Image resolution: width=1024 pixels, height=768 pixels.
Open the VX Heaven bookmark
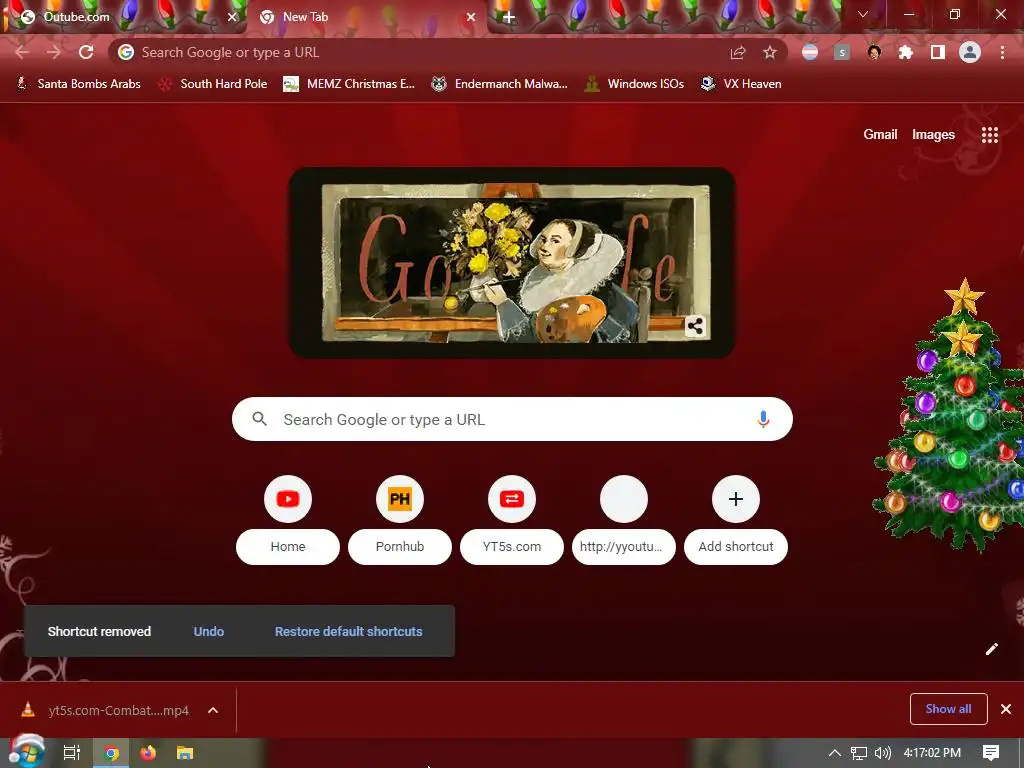click(741, 84)
